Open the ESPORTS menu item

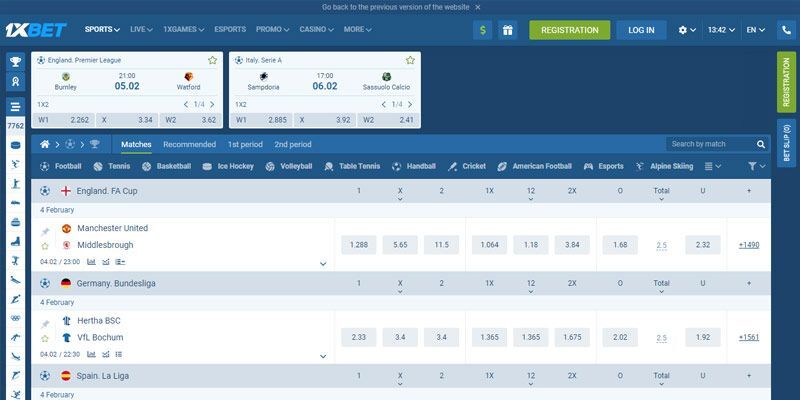(x=230, y=30)
